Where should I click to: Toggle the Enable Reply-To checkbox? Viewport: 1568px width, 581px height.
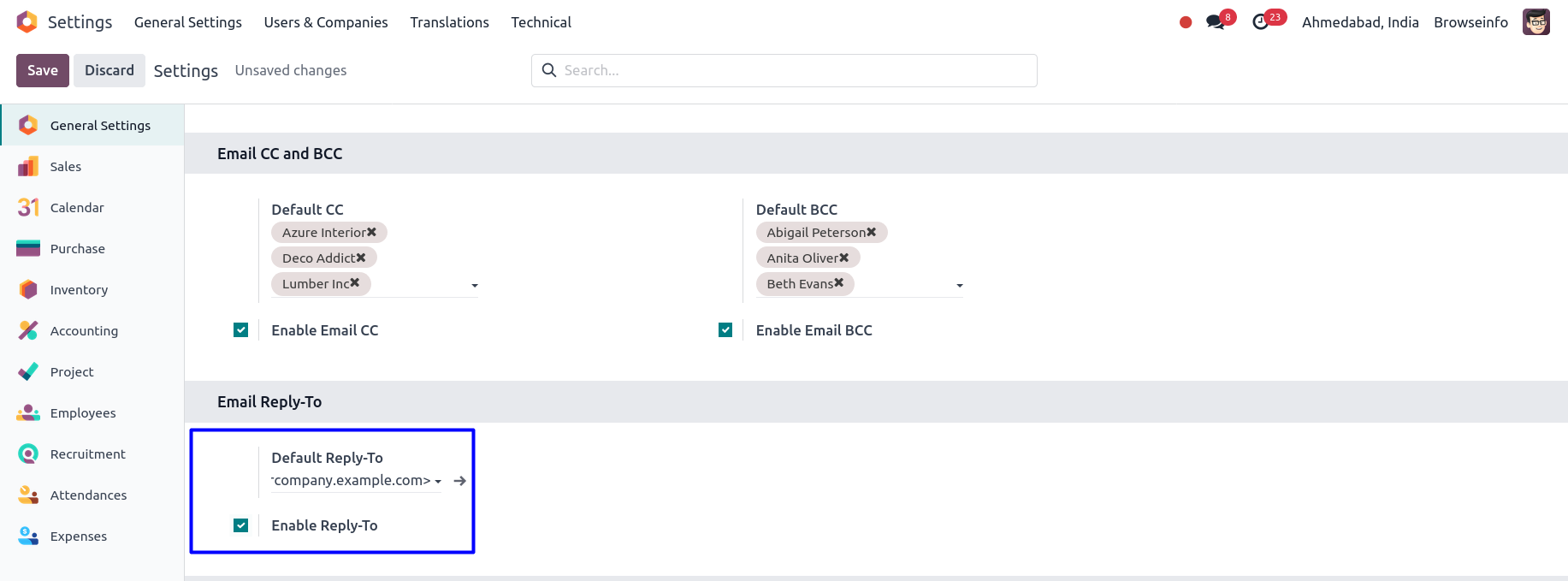(241, 525)
